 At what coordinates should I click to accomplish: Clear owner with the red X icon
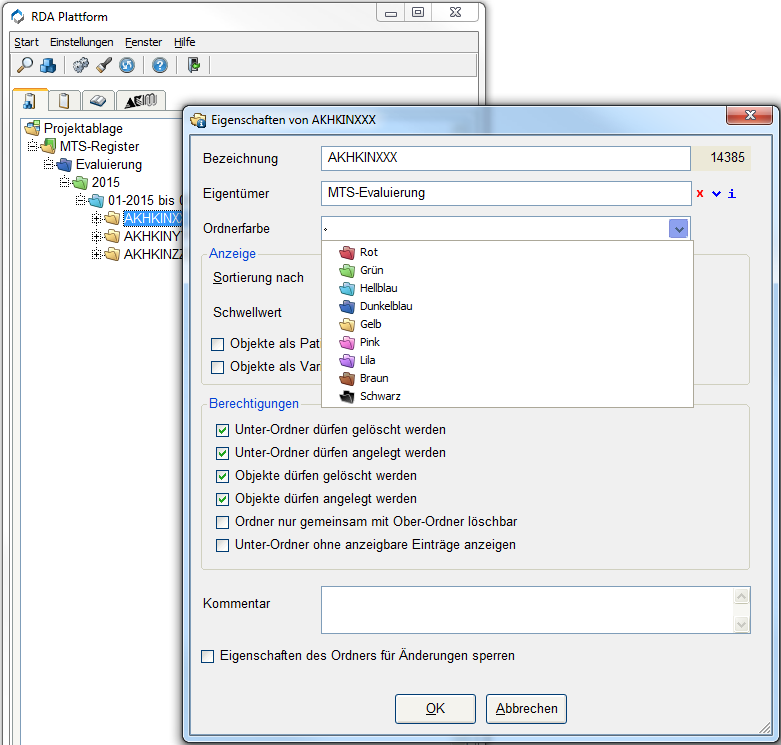pyautogui.click(x=700, y=193)
